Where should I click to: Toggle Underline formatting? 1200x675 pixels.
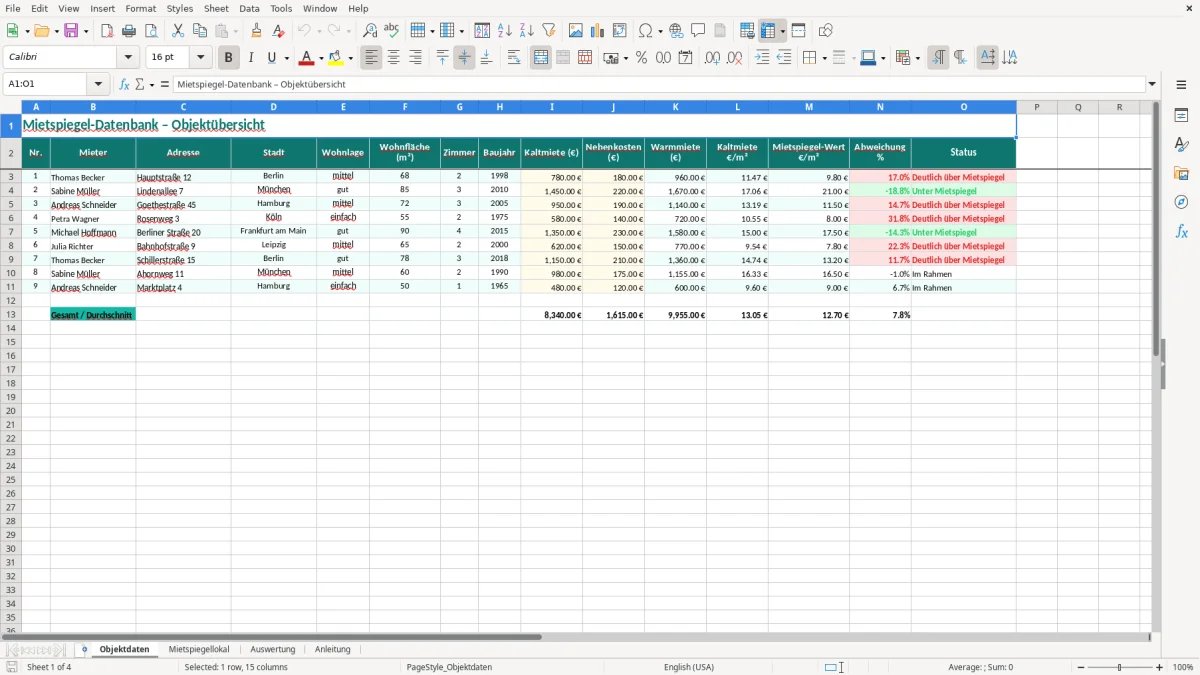click(272, 58)
